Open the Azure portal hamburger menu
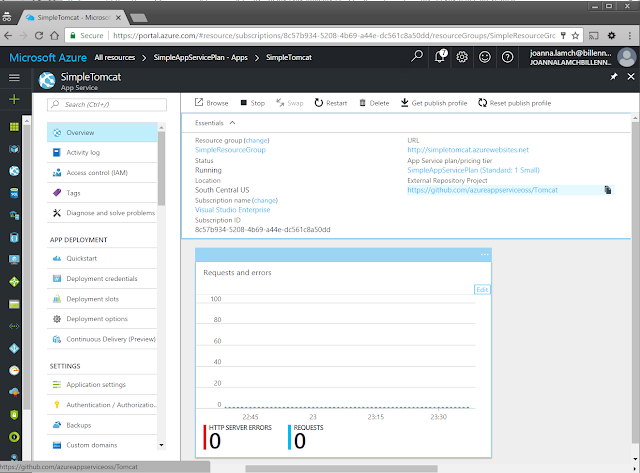The image size is (640, 473). pyautogui.click(x=14, y=77)
